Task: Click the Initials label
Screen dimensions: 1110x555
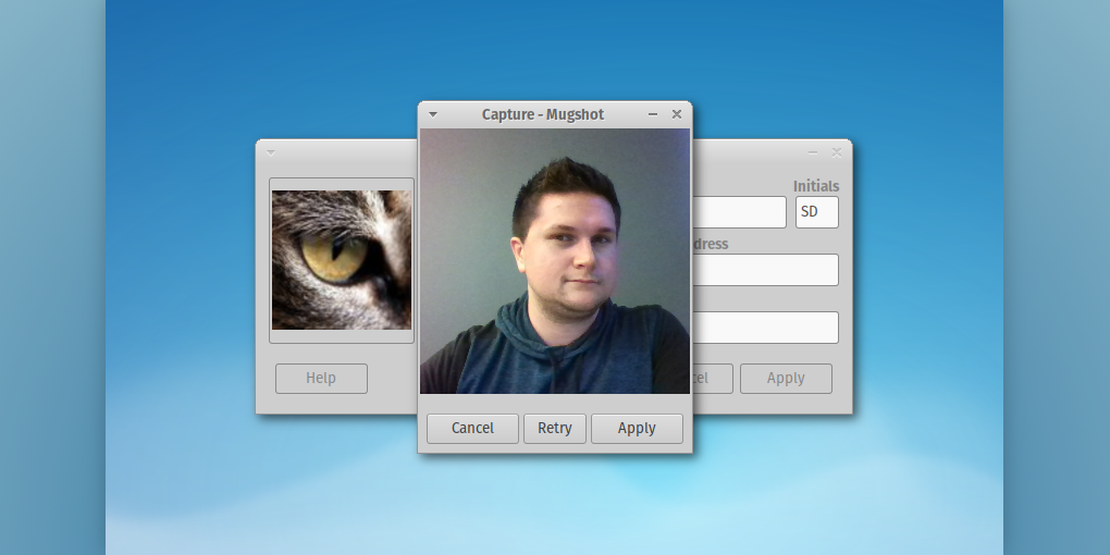Action: click(x=816, y=186)
